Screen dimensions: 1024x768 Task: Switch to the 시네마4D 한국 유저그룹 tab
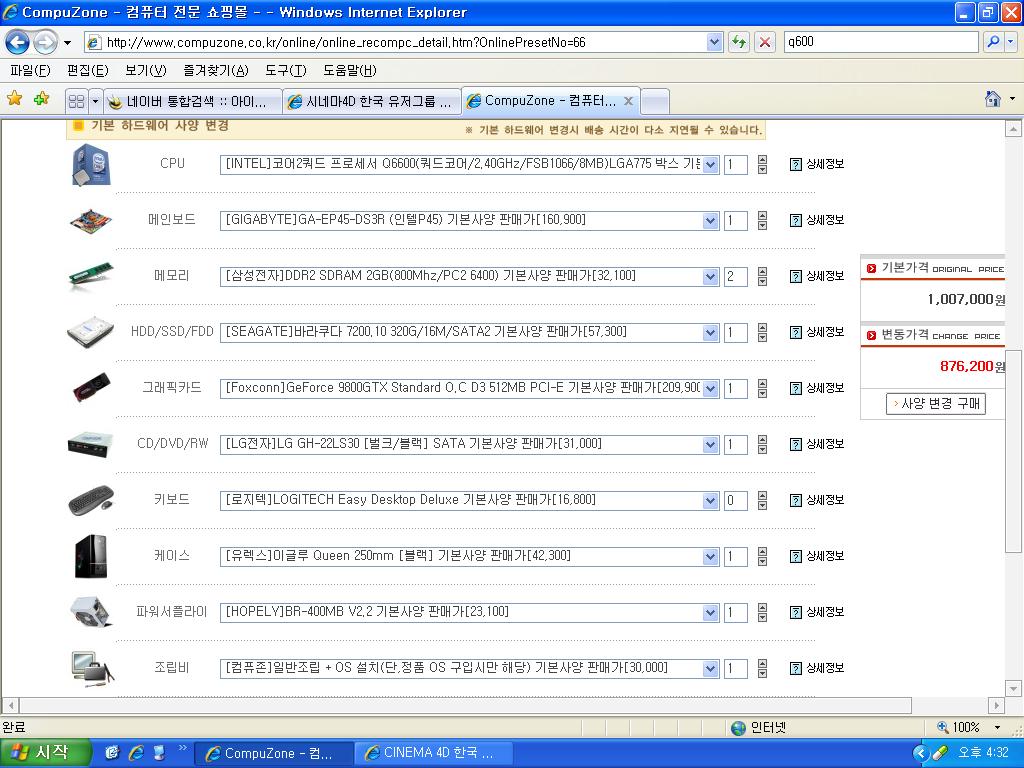pos(372,101)
